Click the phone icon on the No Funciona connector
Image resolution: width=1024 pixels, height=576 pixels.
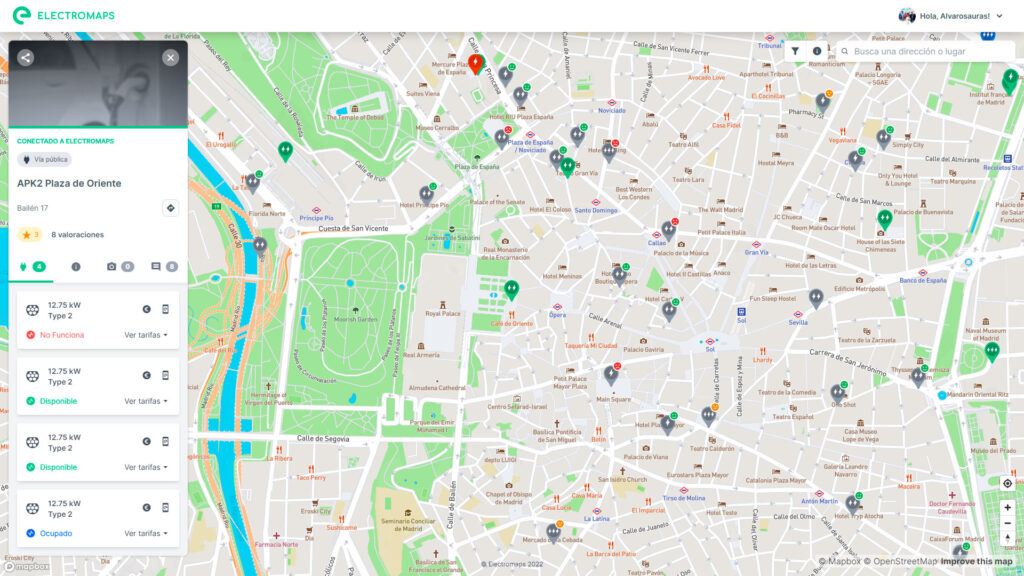165,309
